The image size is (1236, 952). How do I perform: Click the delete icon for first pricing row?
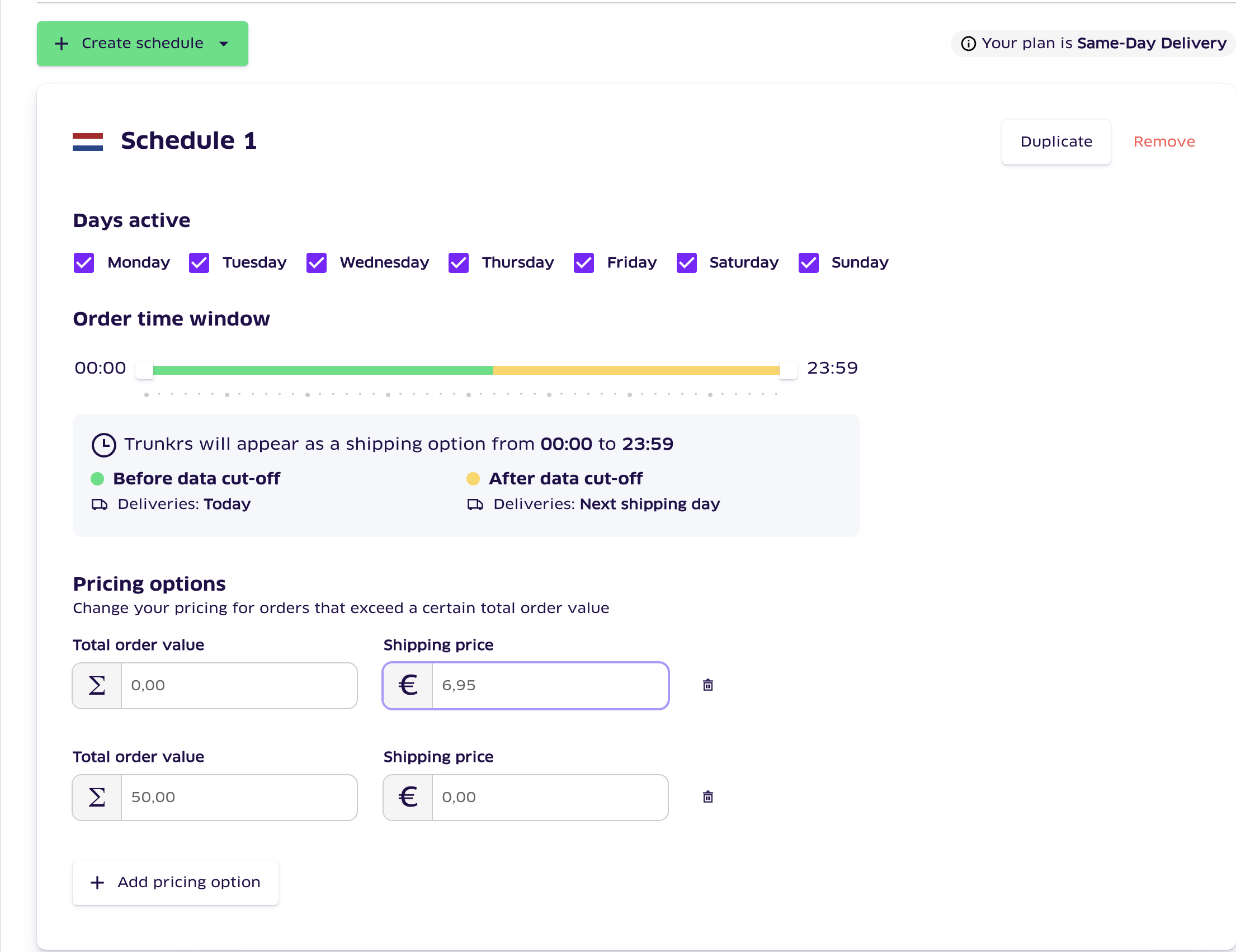pos(708,685)
